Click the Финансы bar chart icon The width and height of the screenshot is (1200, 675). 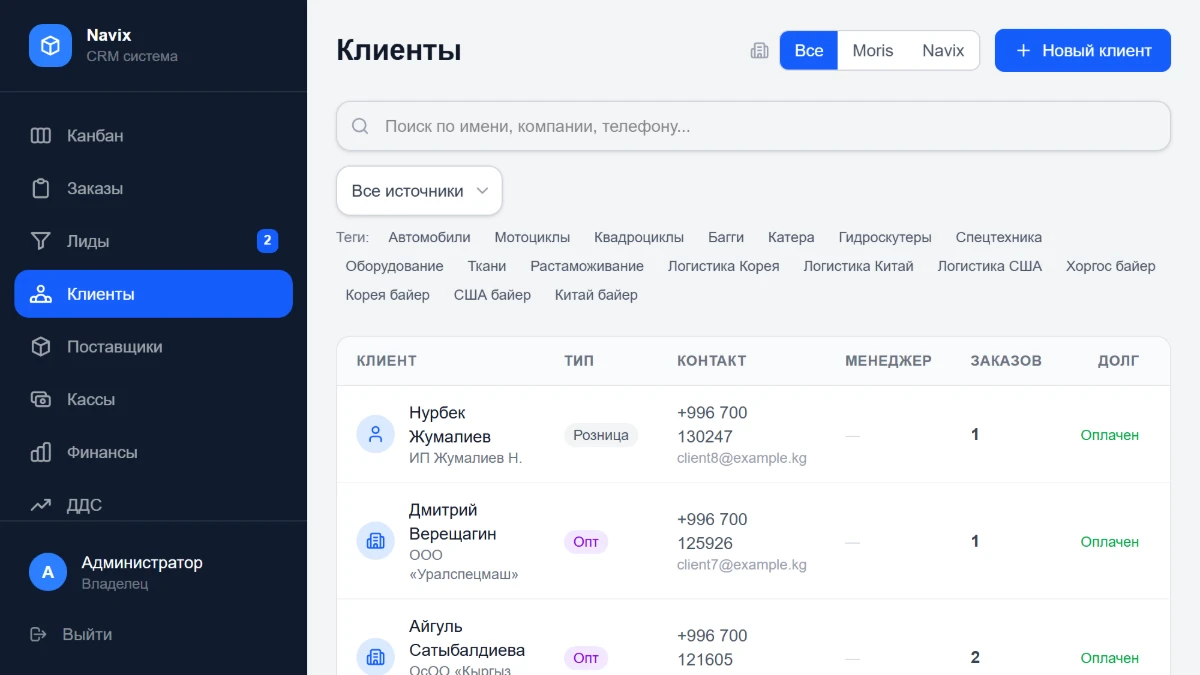pyautogui.click(x=41, y=452)
